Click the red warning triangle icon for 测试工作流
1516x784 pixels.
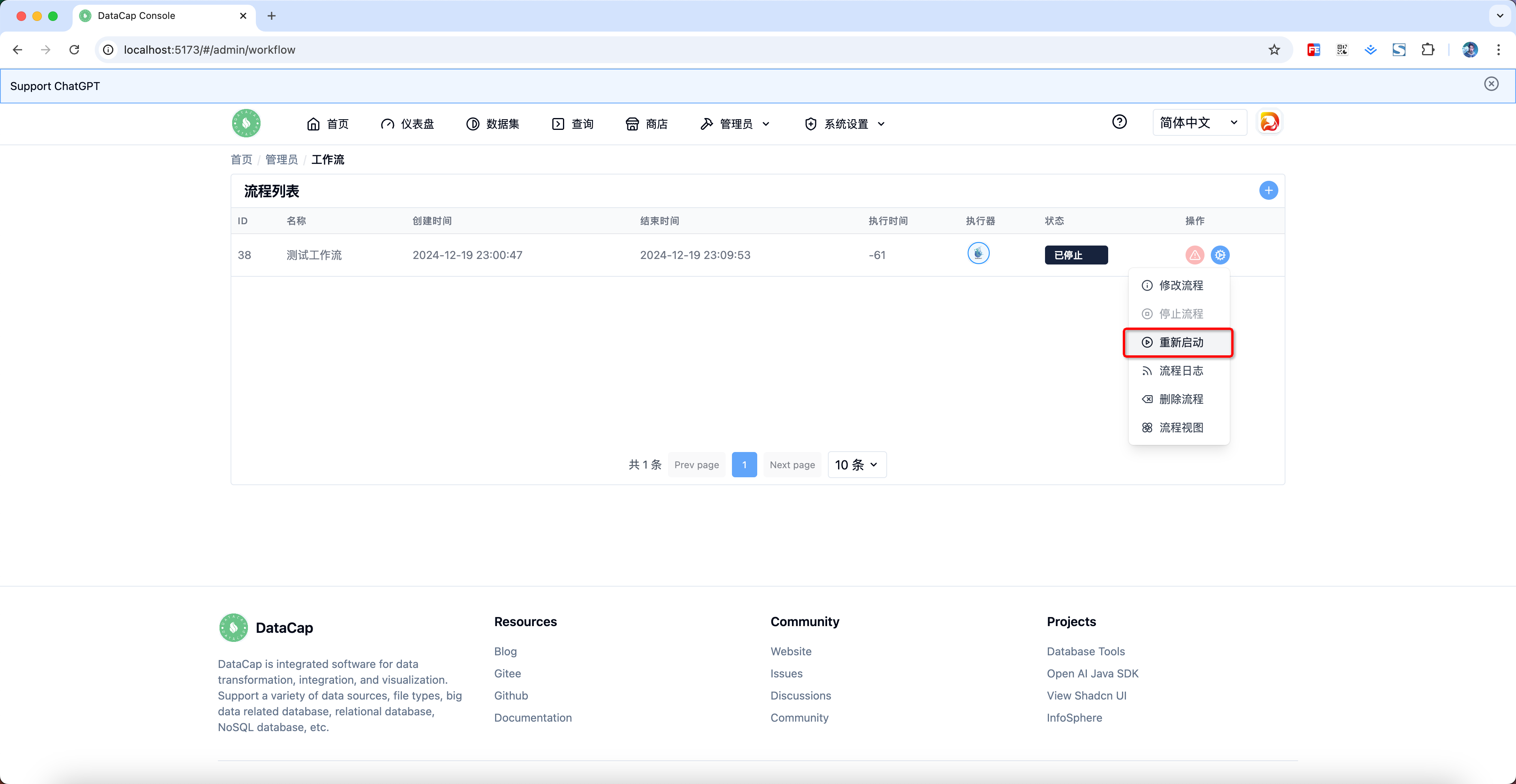pos(1195,255)
